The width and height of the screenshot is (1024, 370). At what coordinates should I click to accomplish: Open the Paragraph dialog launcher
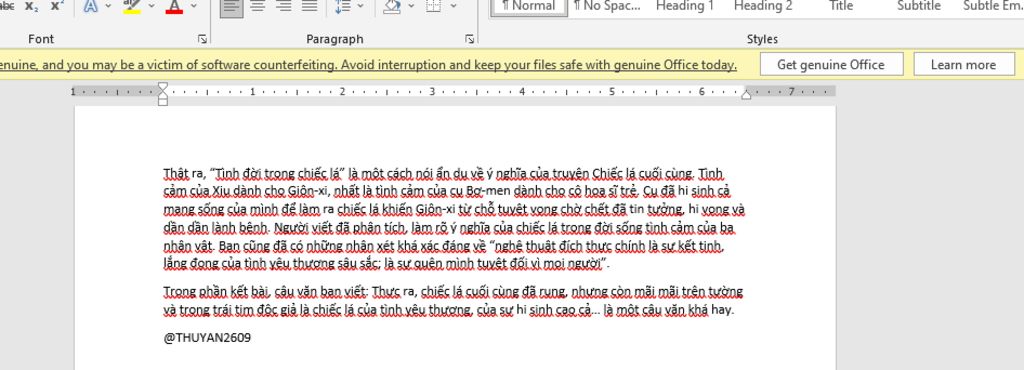(470, 39)
